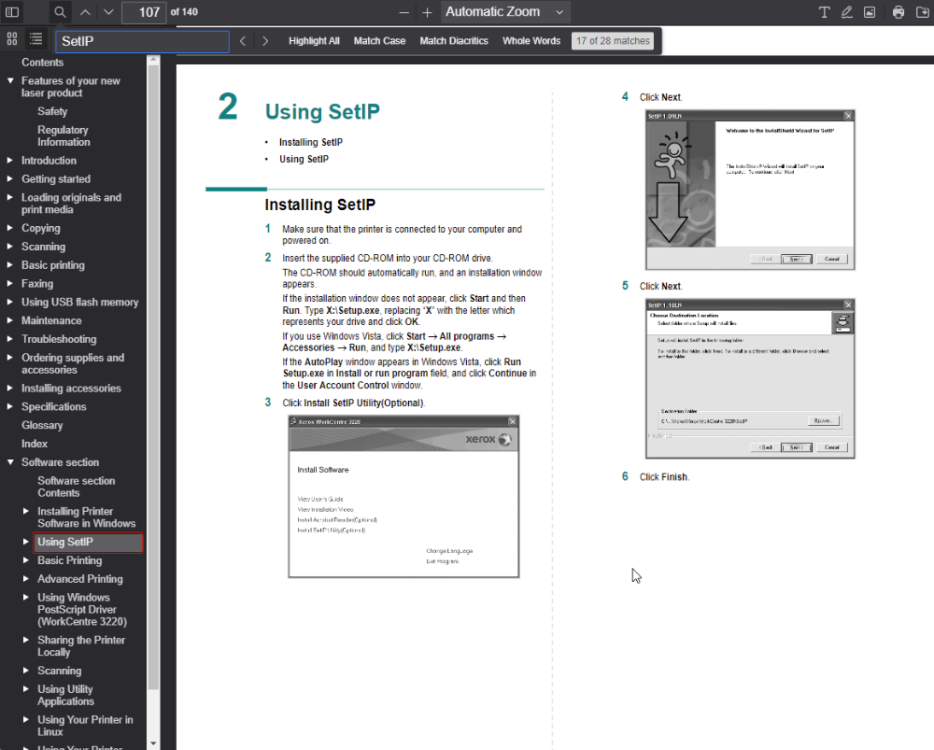Open Installing Printer Software in Windows
The height and width of the screenshot is (750, 934).
click(x=86, y=517)
